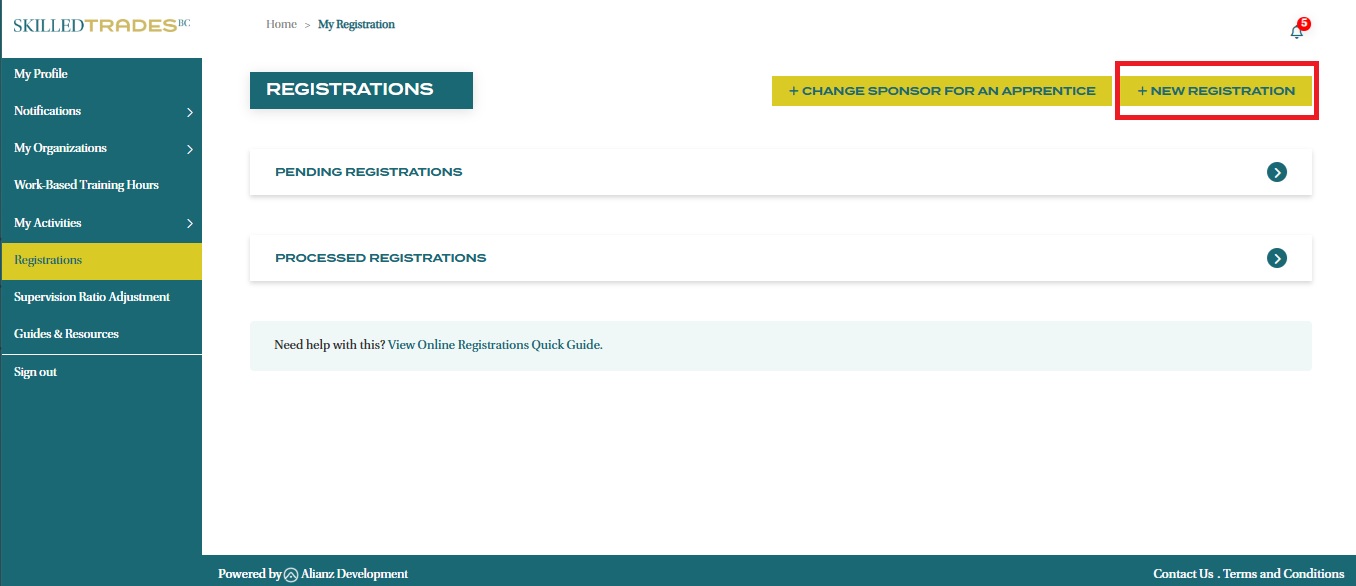The height and width of the screenshot is (586, 1356).
Task: Expand the My Organizations submenu chevron
Action: (190, 149)
